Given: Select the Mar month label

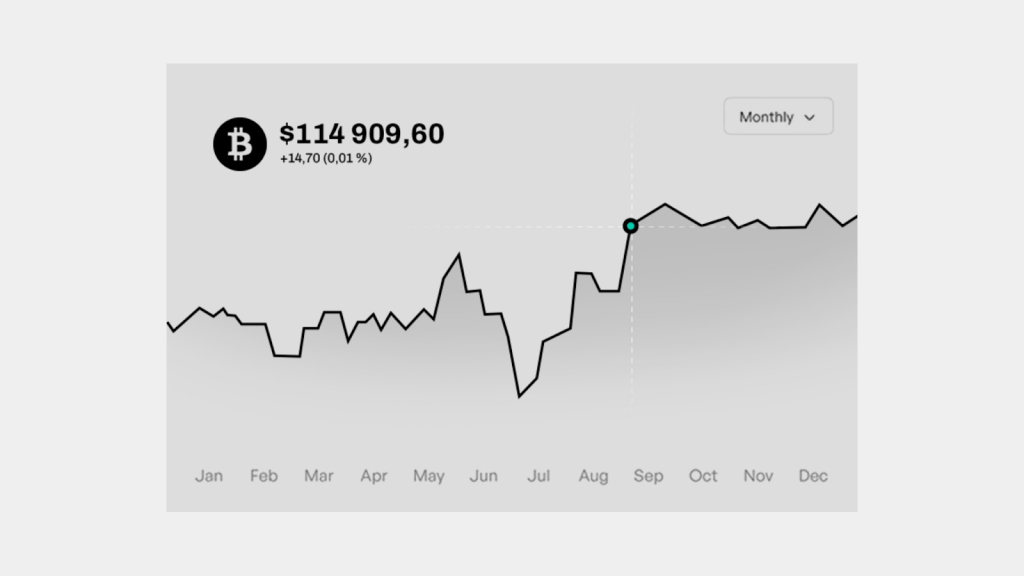Looking at the screenshot, I should pyautogui.click(x=319, y=476).
